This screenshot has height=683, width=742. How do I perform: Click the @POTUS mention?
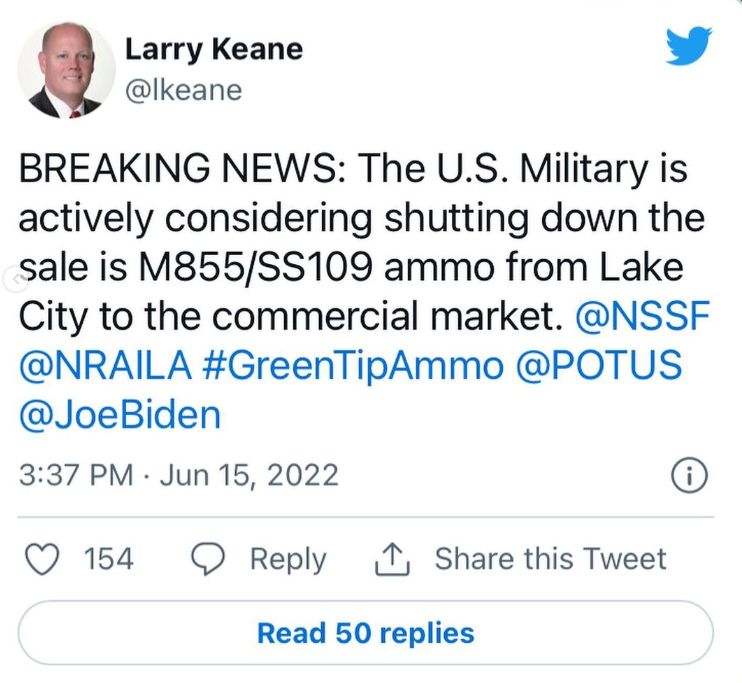point(601,365)
